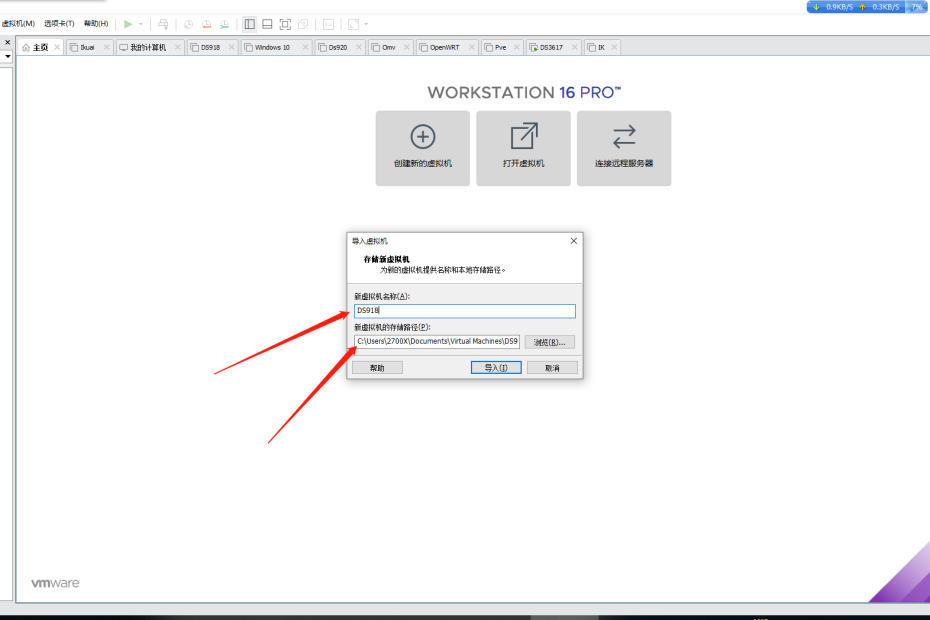Click the 取消 button
This screenshot has height=620, width=930.
point(552,368)
